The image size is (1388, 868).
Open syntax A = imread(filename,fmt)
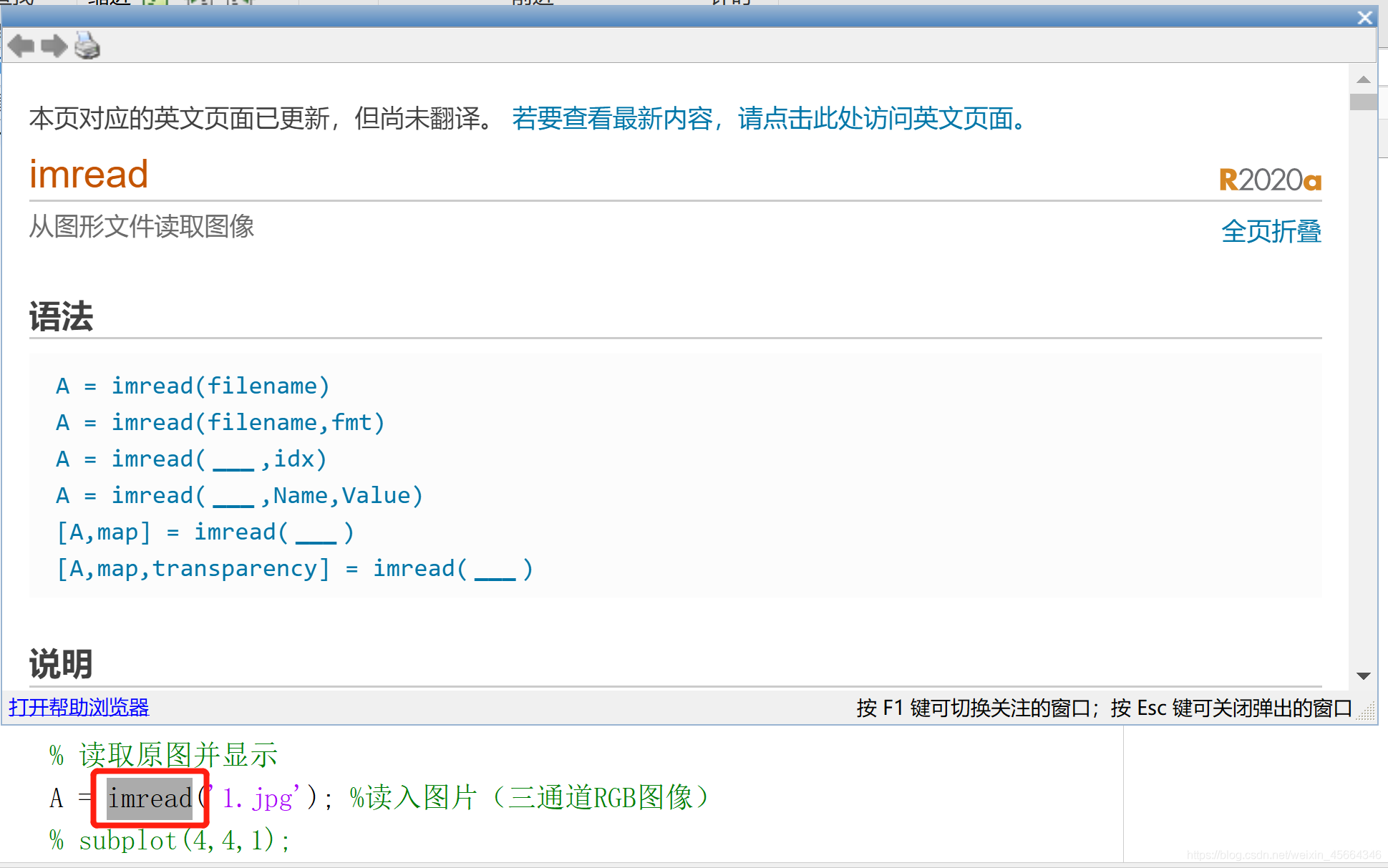(x=220, y=423)
